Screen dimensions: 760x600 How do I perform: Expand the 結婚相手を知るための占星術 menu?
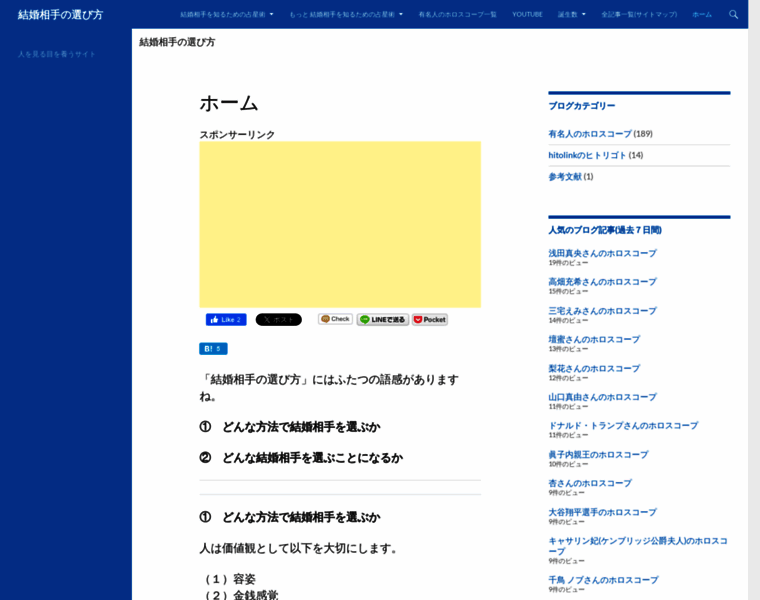click(x=227, y=15)
